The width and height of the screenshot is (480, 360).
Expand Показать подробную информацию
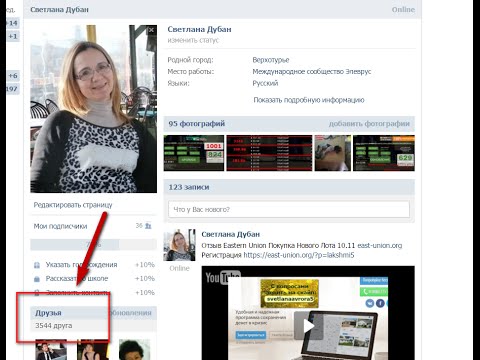pos(309,100)
